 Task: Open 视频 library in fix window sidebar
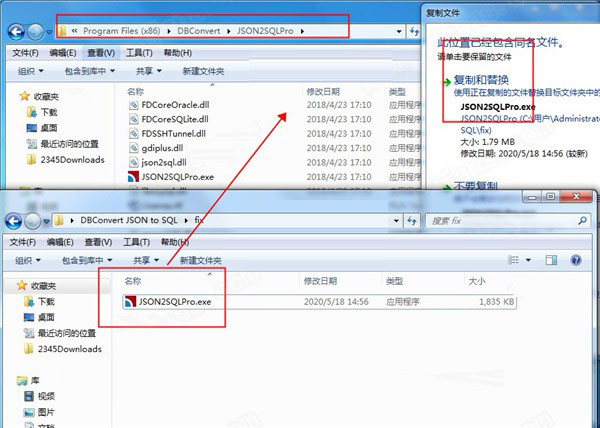tap(39, 396)
